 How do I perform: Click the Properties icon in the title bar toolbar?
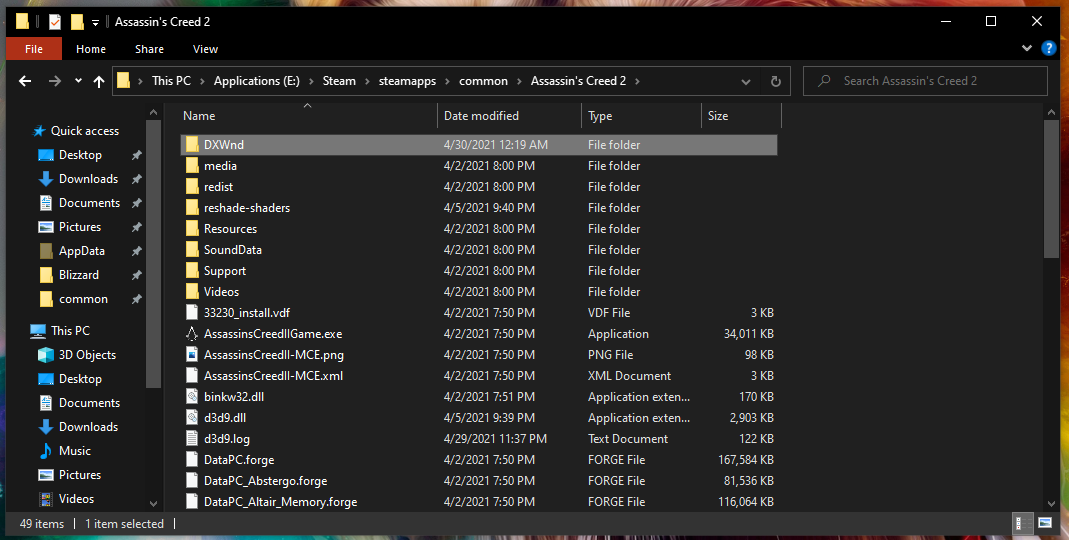(x=54, y=22)
